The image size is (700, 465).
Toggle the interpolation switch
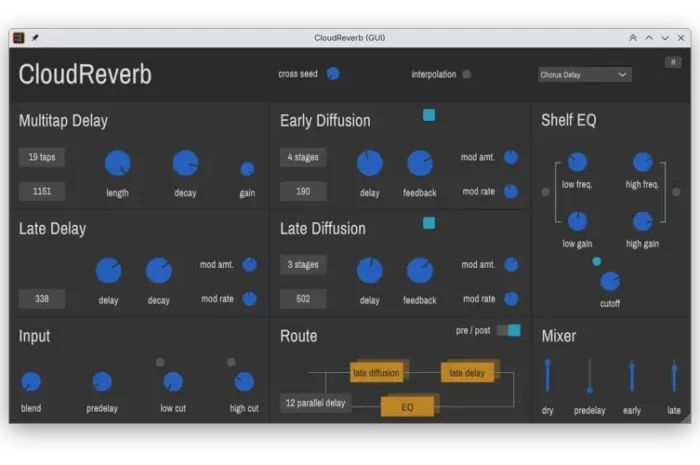pyautogui.click(x=467, y=74)
